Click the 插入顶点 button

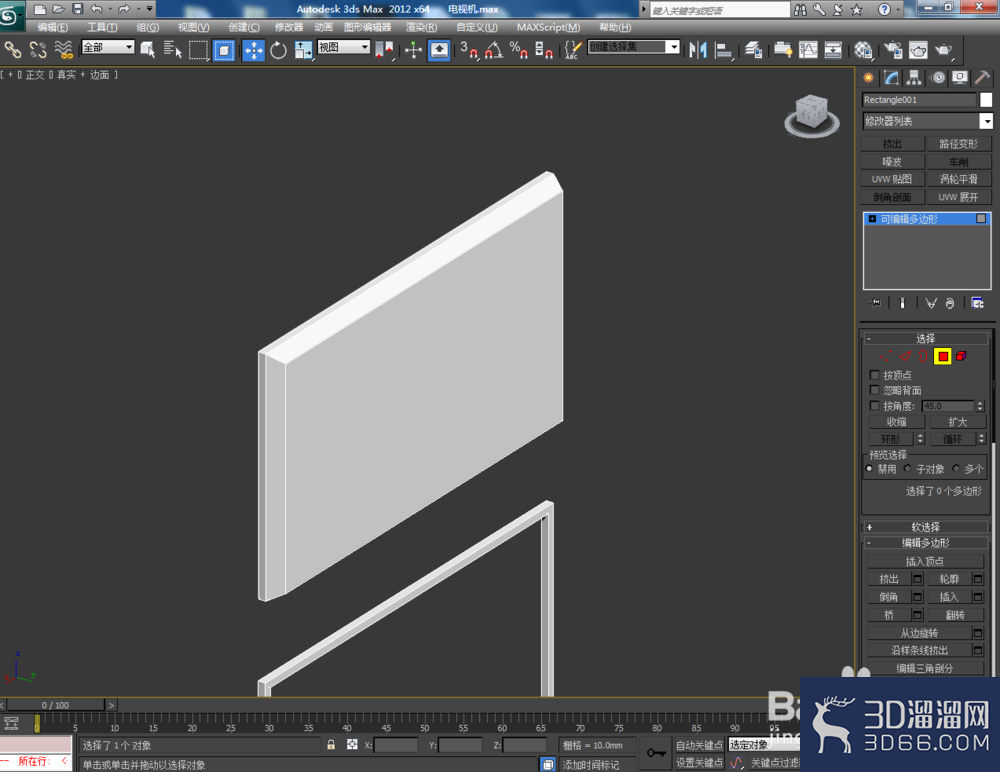pos(925,561)
